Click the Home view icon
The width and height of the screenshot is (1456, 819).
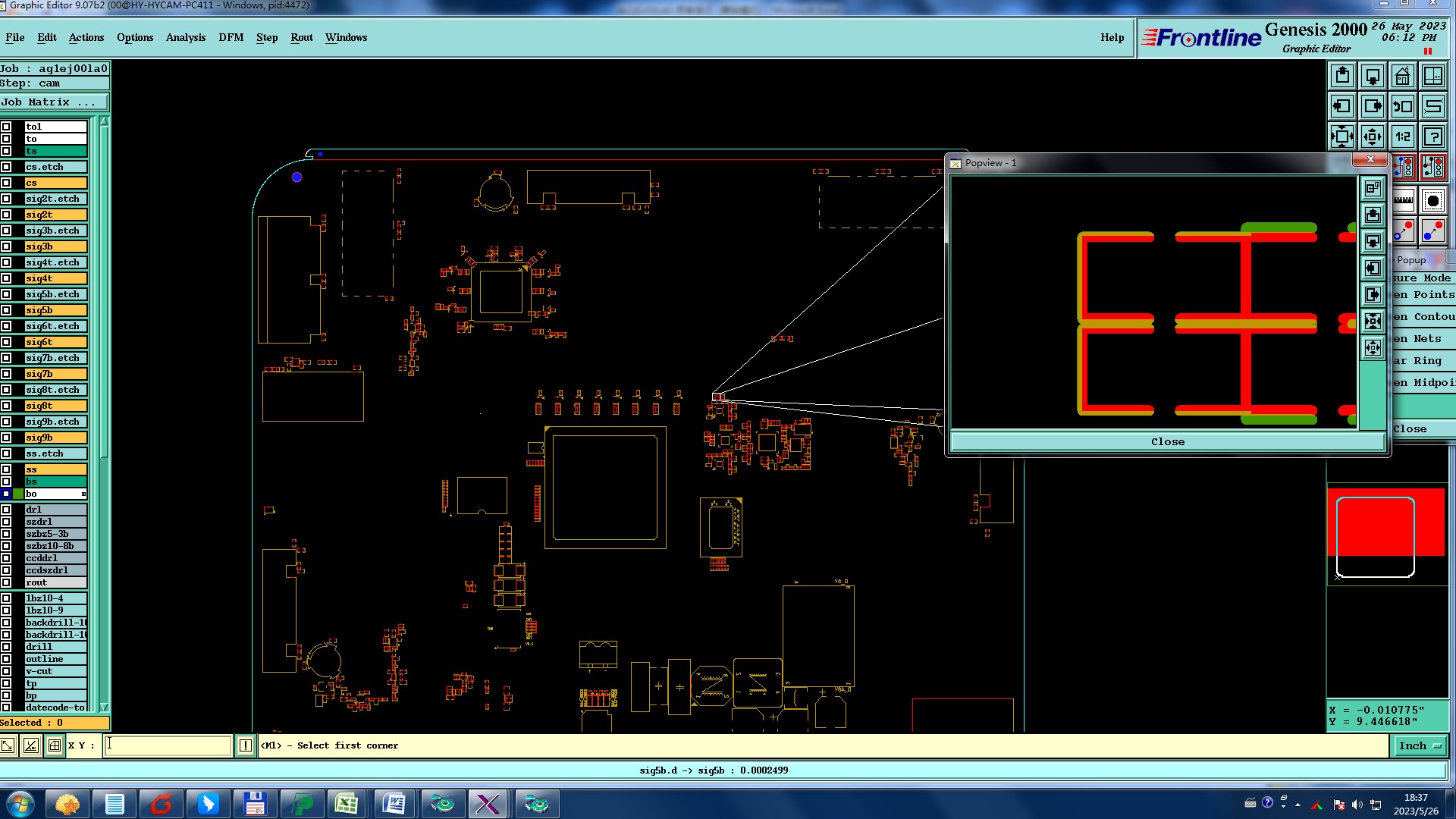pos(1402,77)
